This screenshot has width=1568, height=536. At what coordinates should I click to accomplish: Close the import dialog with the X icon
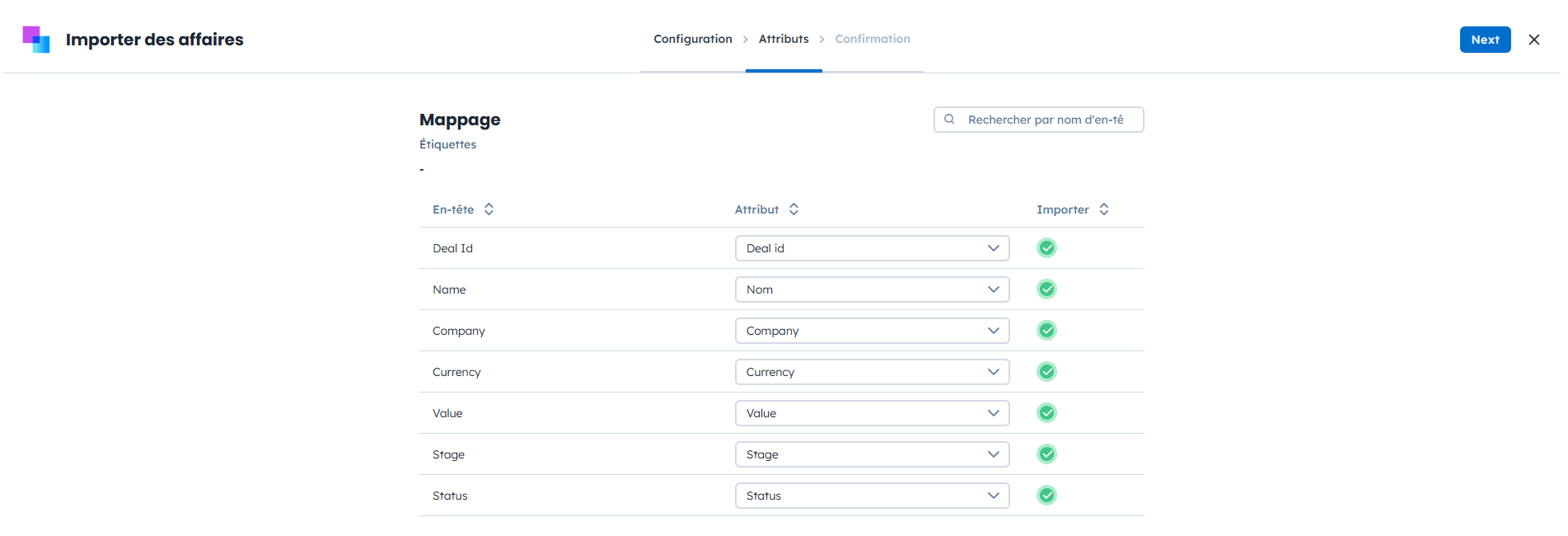click(x=1534, y=40)
